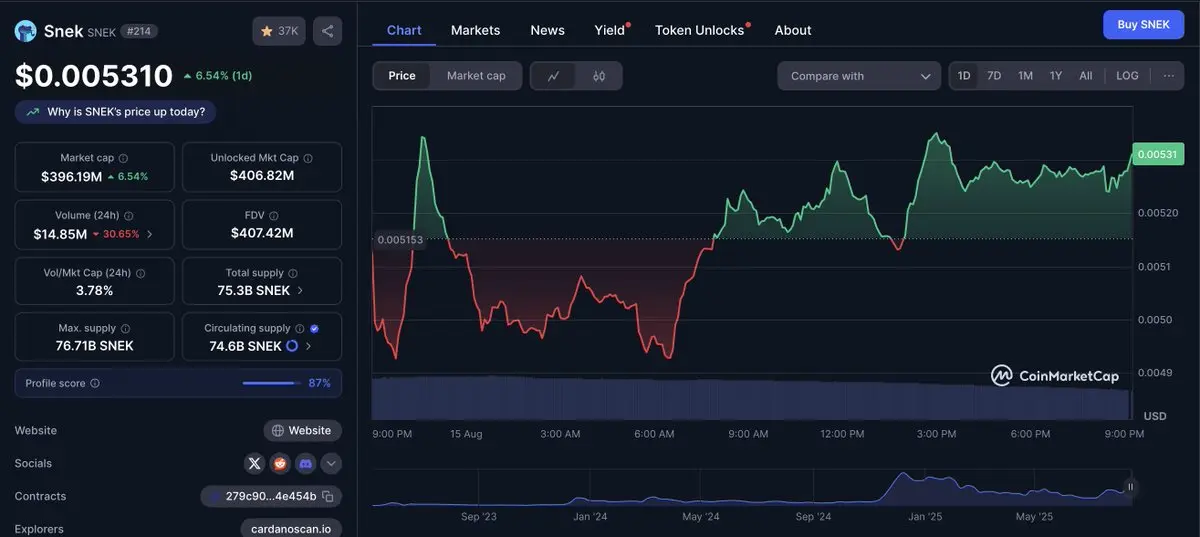Click info icon next to Volume (24h)
The height and width of the screenshot is (537, 1200).
pos(129,215)
